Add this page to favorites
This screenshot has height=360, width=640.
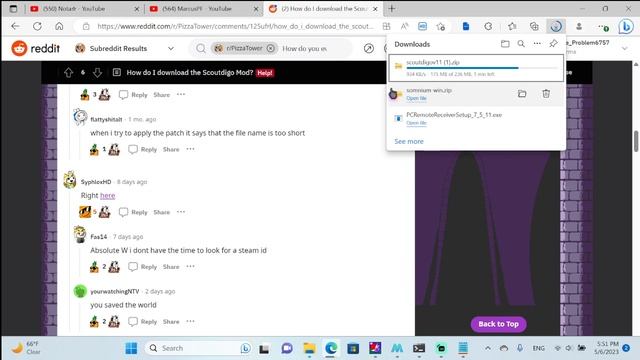440,27
